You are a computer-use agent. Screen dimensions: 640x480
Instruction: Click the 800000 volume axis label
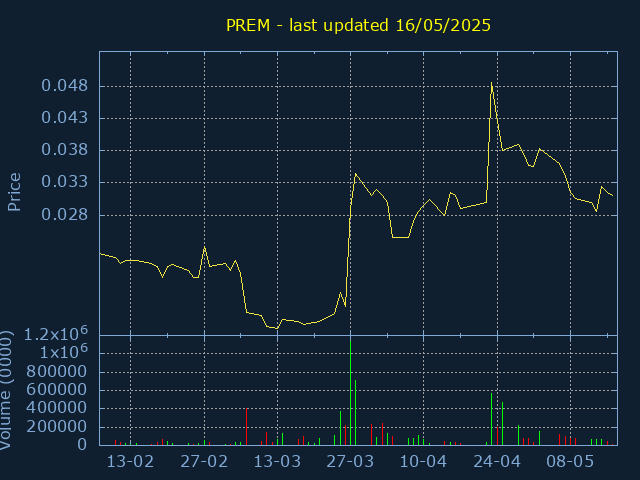pos(57,372)
